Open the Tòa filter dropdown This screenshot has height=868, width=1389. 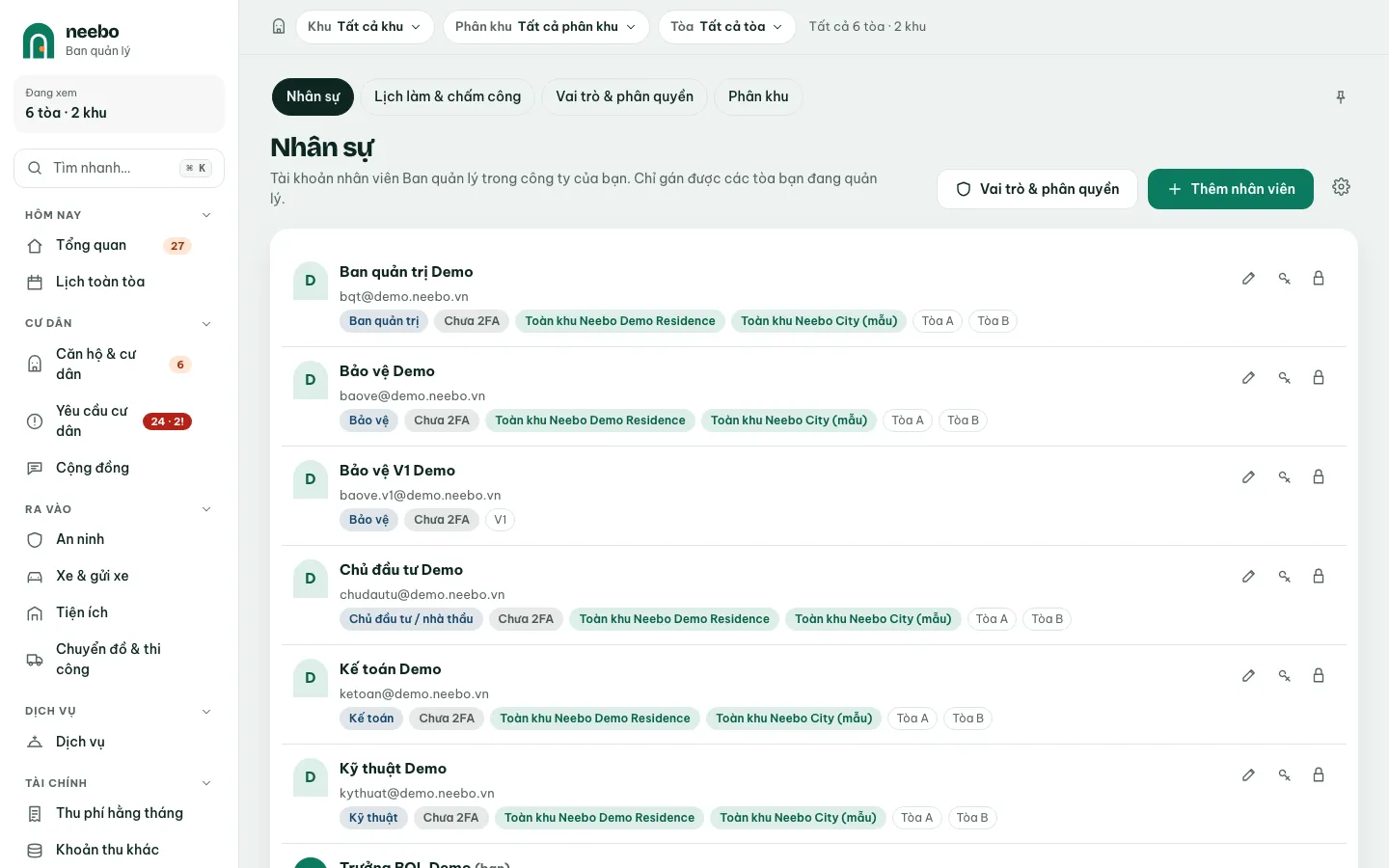click(727, 27)
